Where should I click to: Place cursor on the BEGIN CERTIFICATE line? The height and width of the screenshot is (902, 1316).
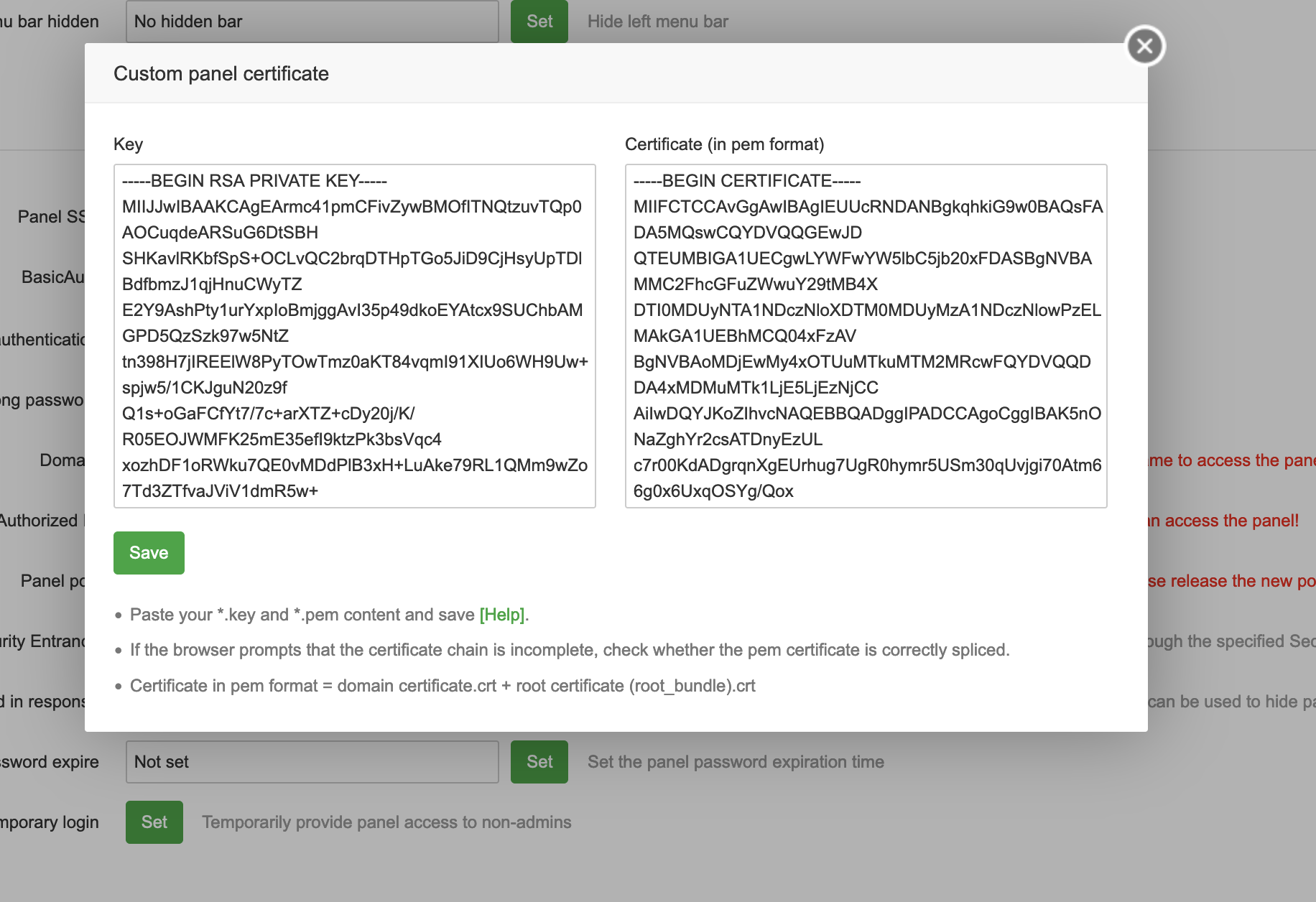747,181
